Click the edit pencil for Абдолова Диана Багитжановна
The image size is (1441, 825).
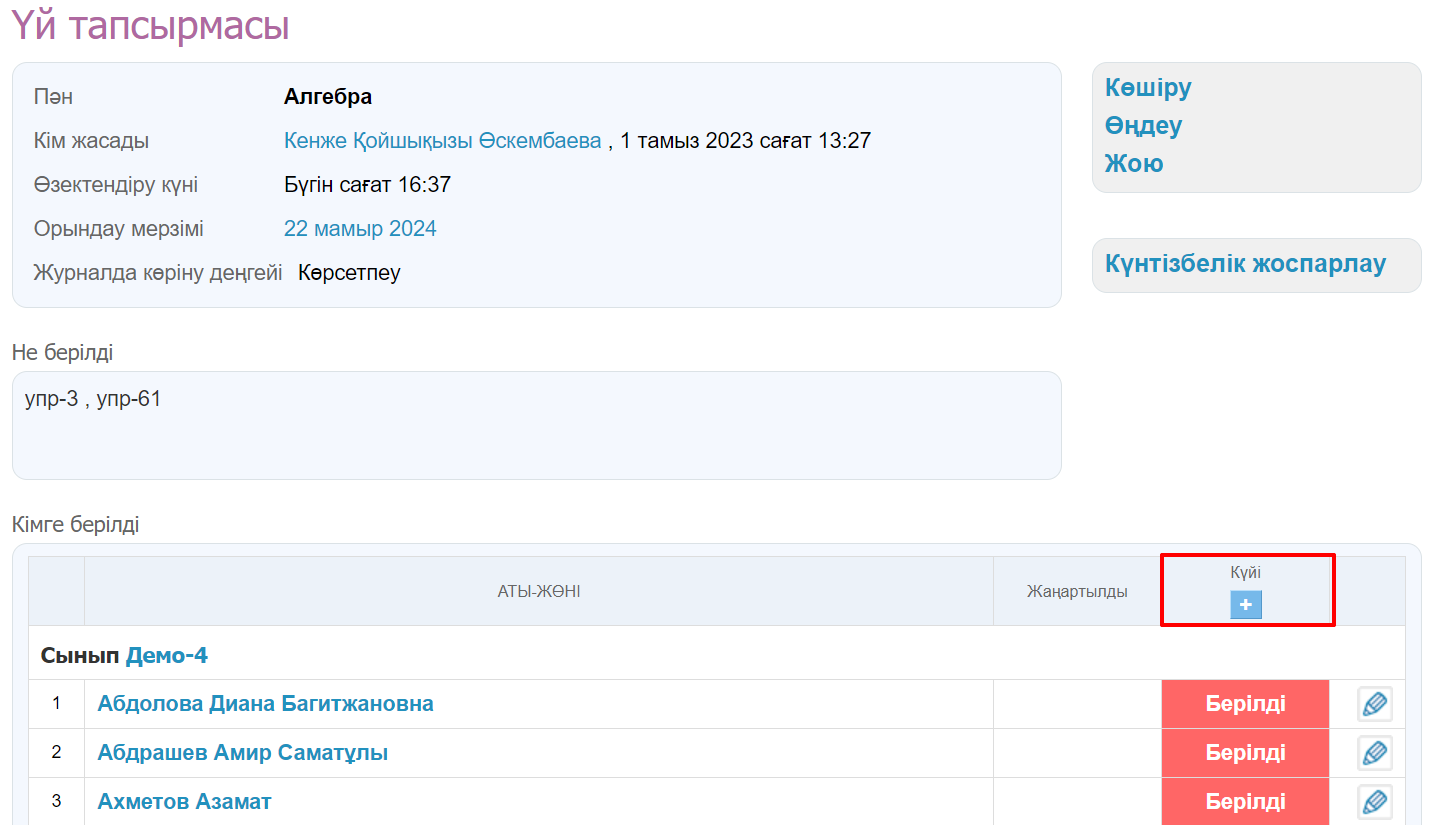pyautogui.click(x=1374, y=704)
